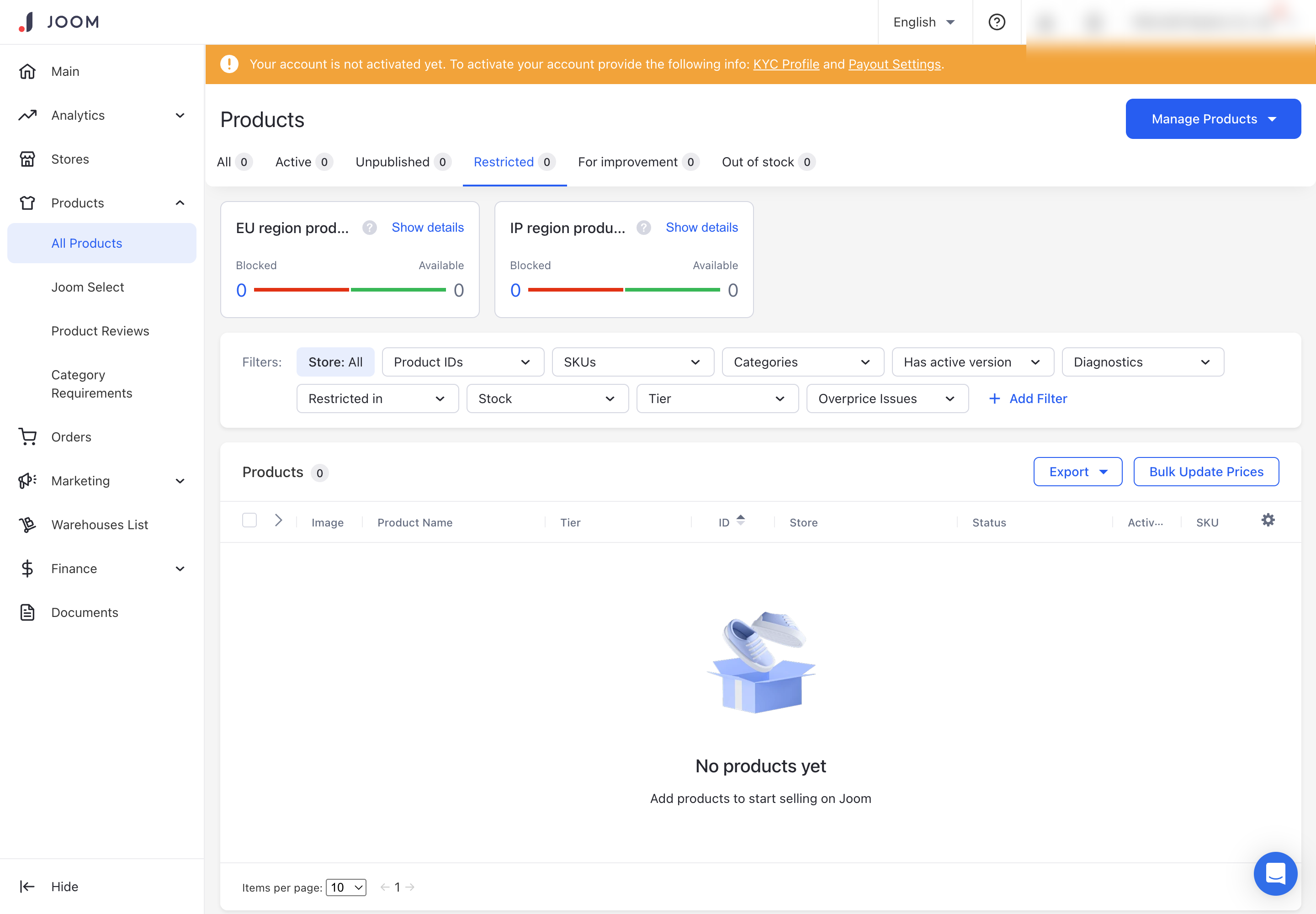
Task: Open Joom Select in the sidebar
Action: [x=88, y=287]
